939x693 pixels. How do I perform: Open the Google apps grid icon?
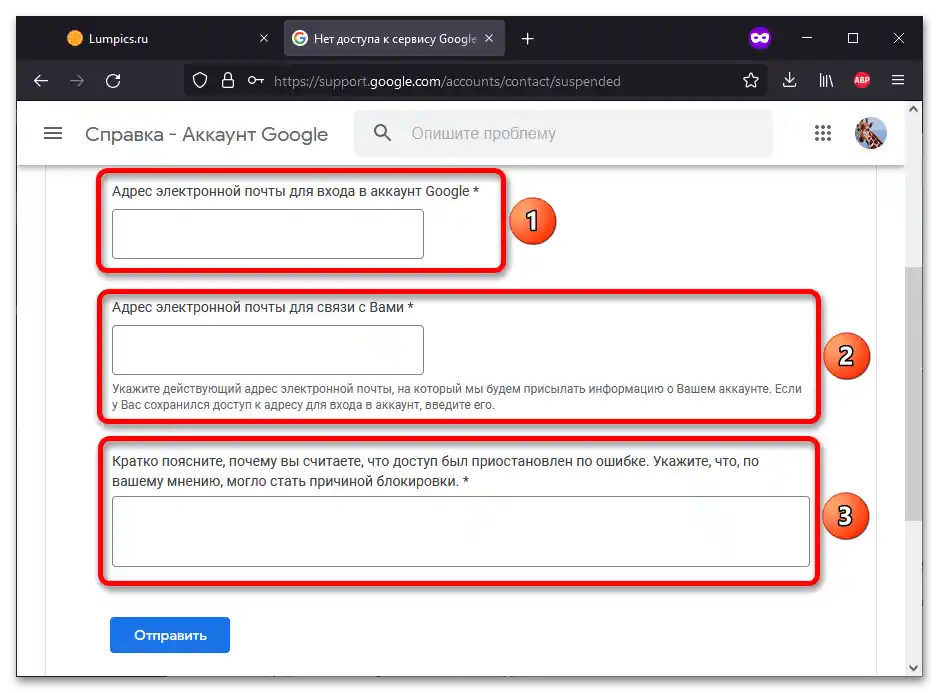(x=823, y=133)
